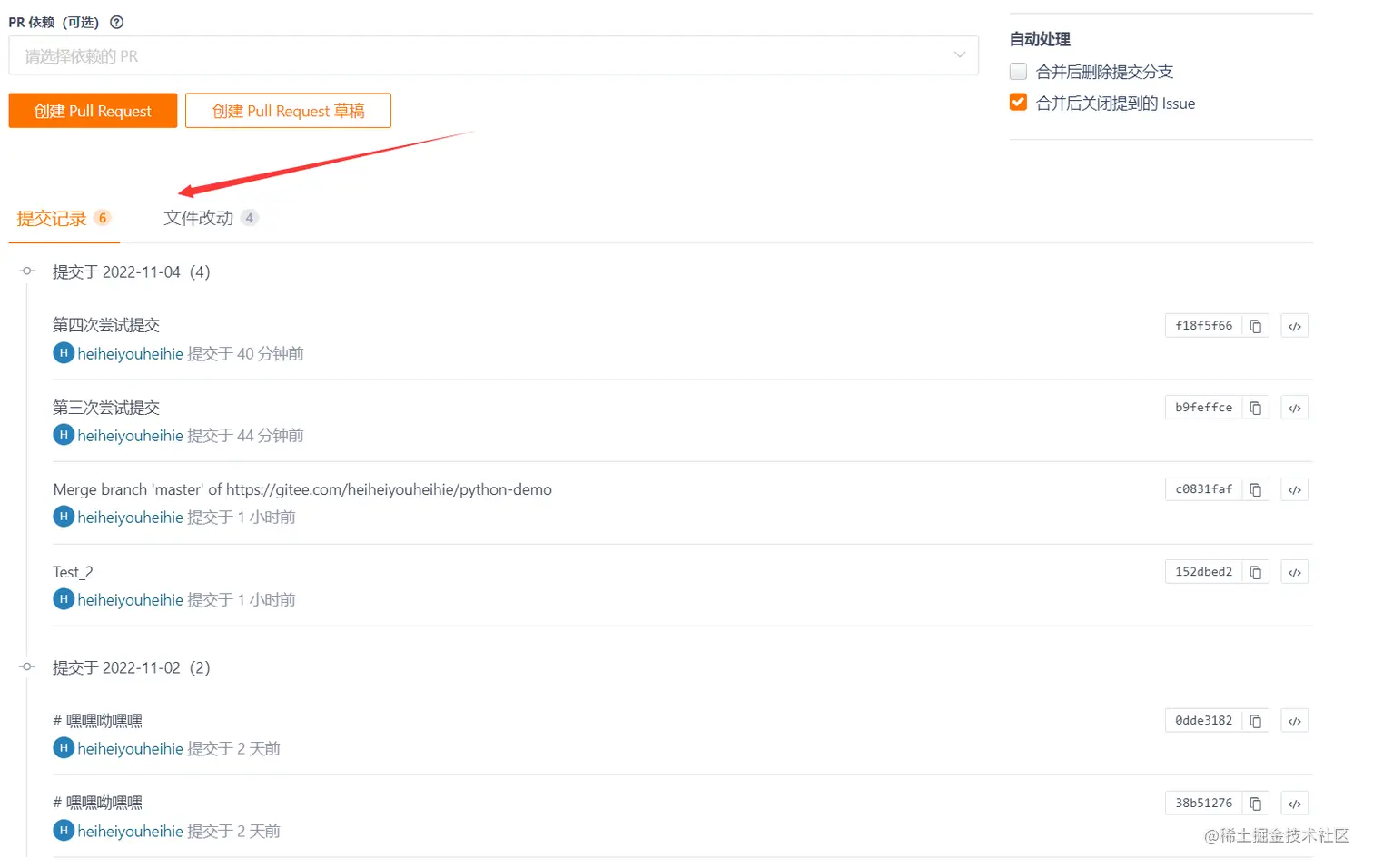Click the 文件改动 count badge 4
The height and width of the screenshot is (868, 1373).
(x=249, y=218)
